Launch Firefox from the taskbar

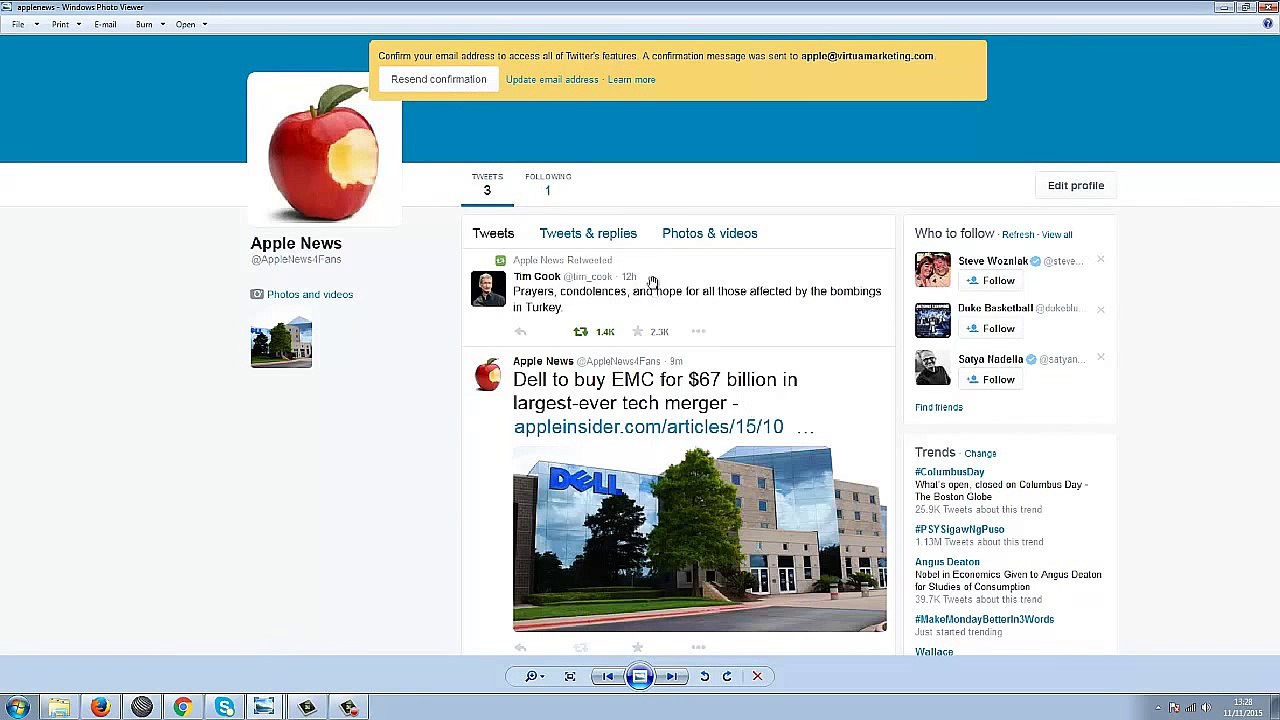100,707
